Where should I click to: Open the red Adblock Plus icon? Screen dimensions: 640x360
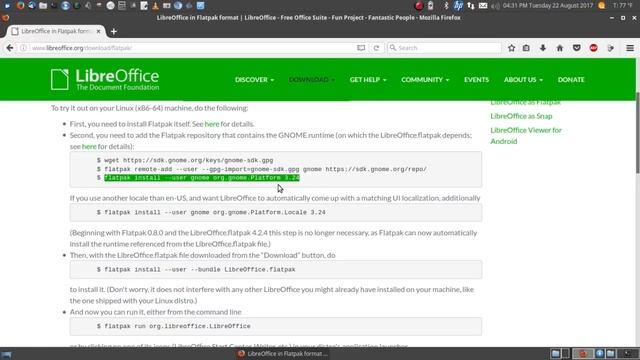click(593, 48)
